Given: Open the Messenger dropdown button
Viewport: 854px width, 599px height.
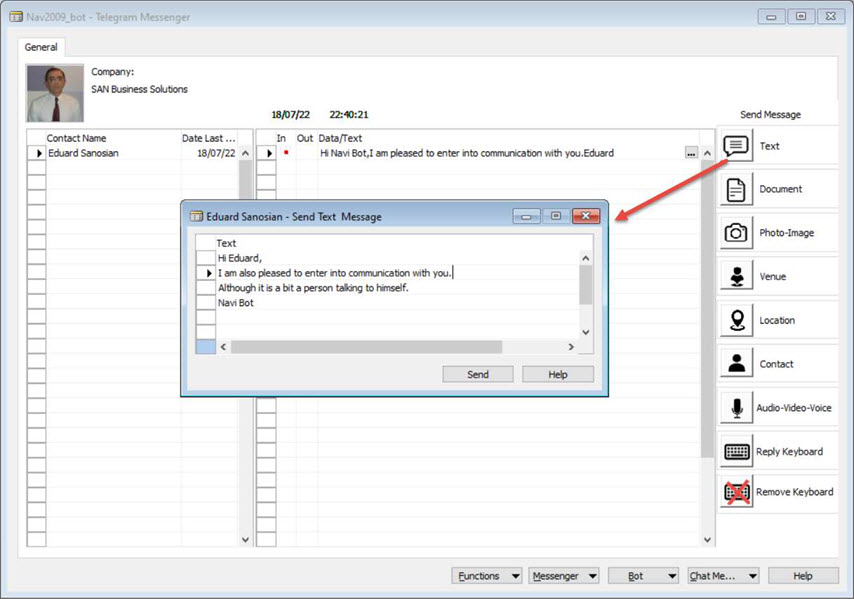Looking at the screenshot, I should click(x=564, y=576).
